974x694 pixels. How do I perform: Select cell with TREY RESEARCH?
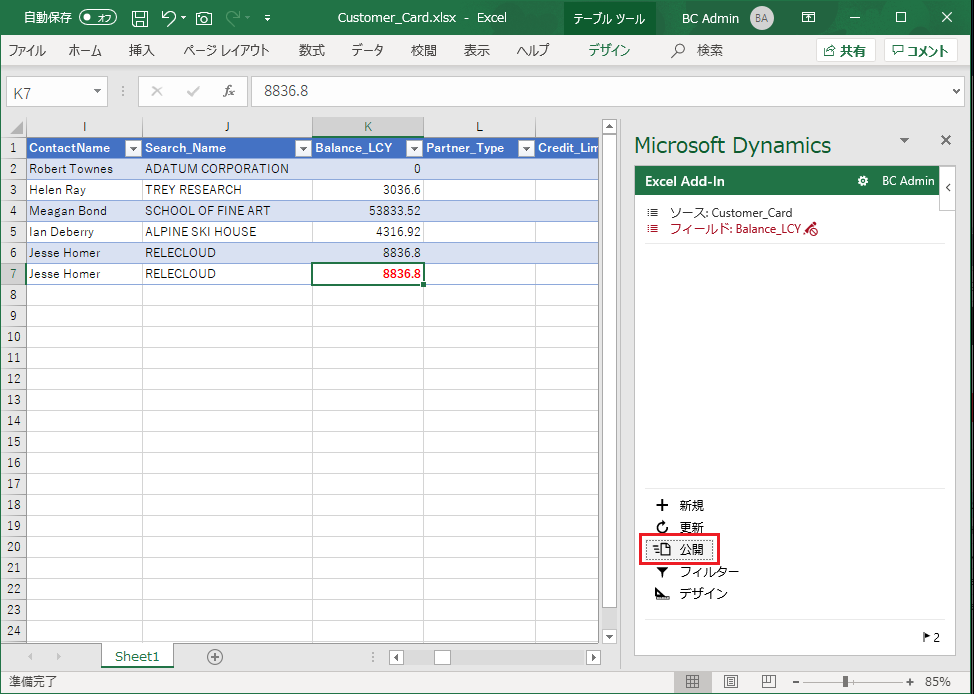coord(227,189)
